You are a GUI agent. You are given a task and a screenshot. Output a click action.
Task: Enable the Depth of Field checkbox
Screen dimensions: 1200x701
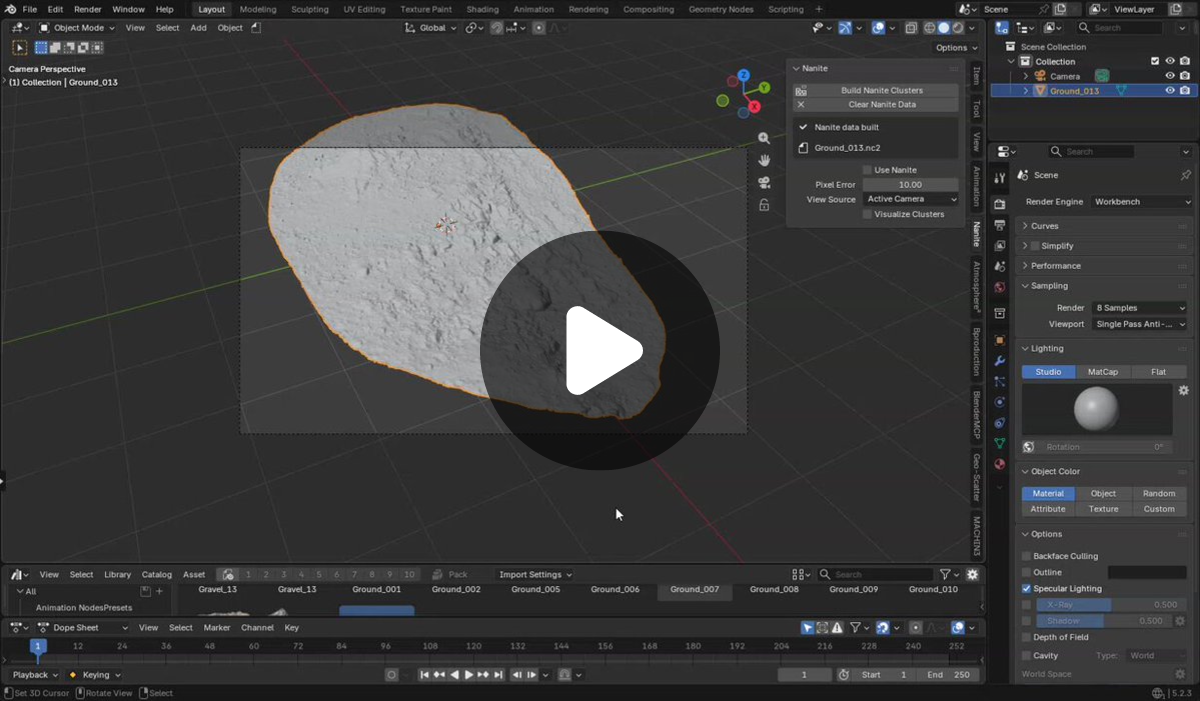click(x=1026, y=637)
